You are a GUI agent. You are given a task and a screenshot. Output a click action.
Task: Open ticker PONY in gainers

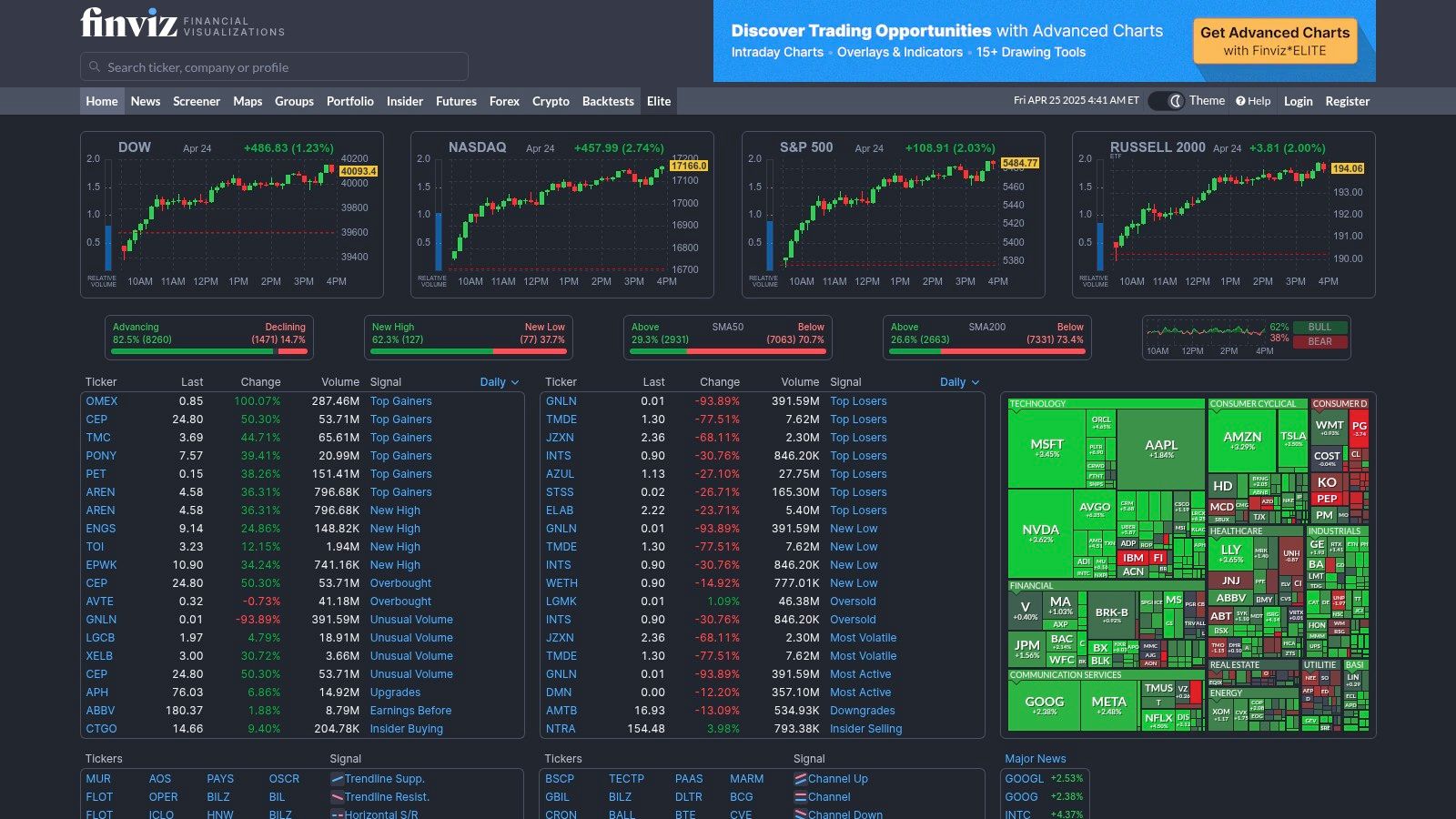(x=101, y=456)
